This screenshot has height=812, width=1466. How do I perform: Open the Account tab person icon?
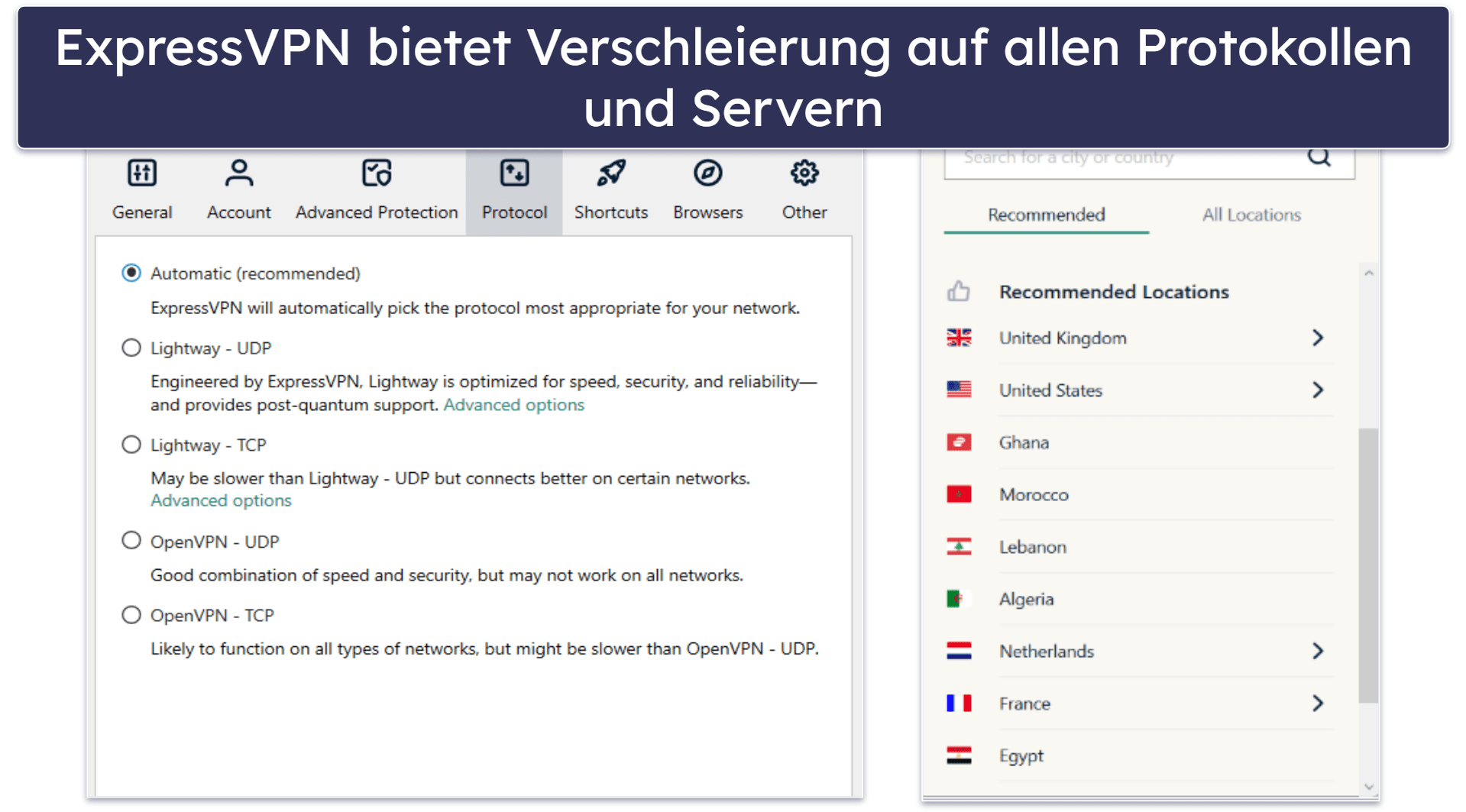click(239, 173)
